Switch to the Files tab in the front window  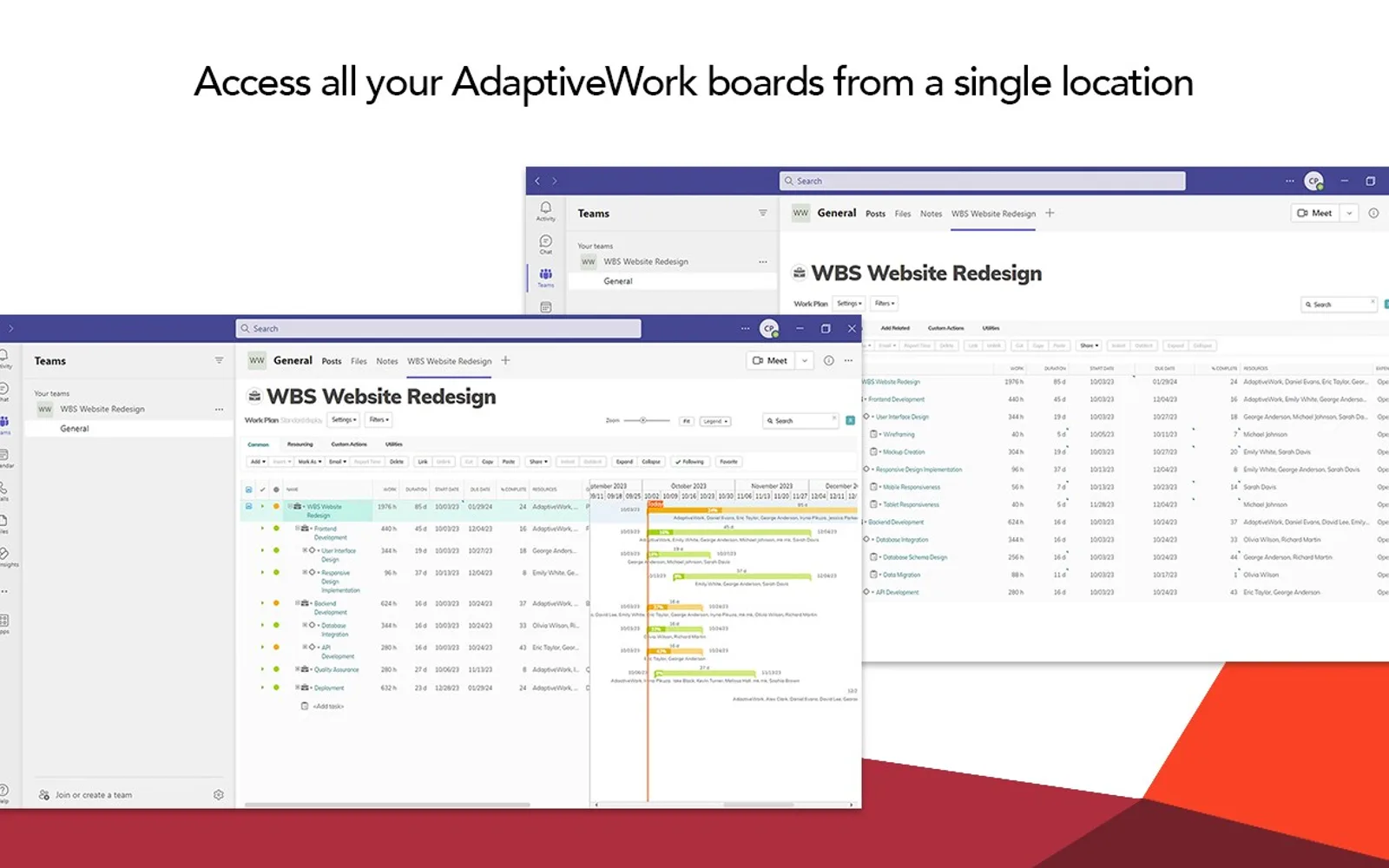coord(359,361)
